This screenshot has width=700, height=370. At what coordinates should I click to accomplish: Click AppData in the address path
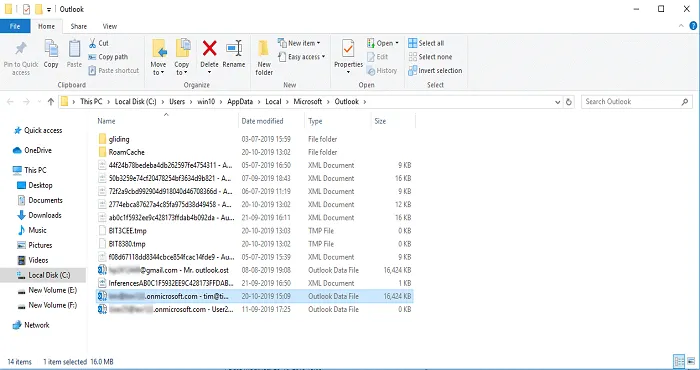(240, 102)
